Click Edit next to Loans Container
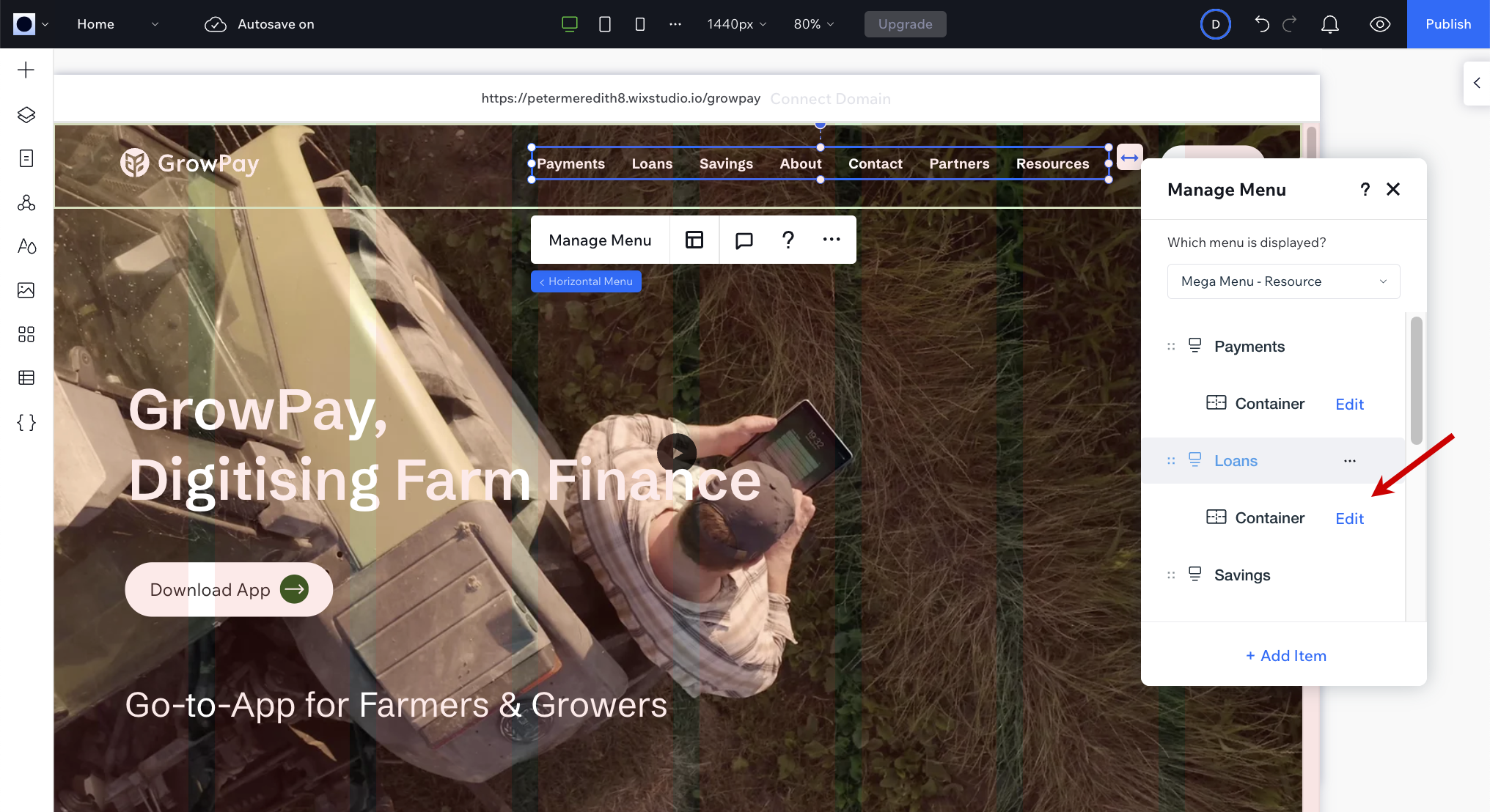Viewport: 1490px width, 812px height. click(x=1349, y=519)
